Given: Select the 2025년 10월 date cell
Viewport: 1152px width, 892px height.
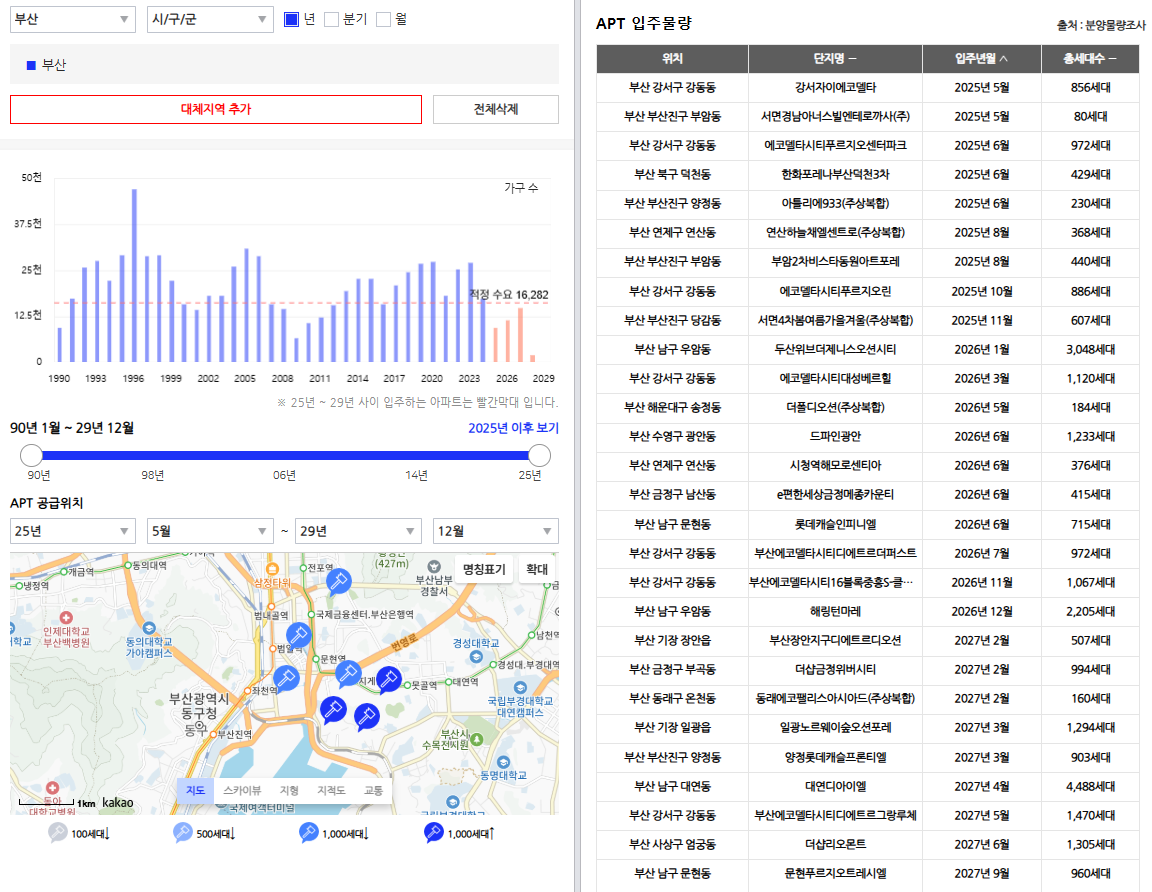Looking at the screenshot, I should coord(982,291).
